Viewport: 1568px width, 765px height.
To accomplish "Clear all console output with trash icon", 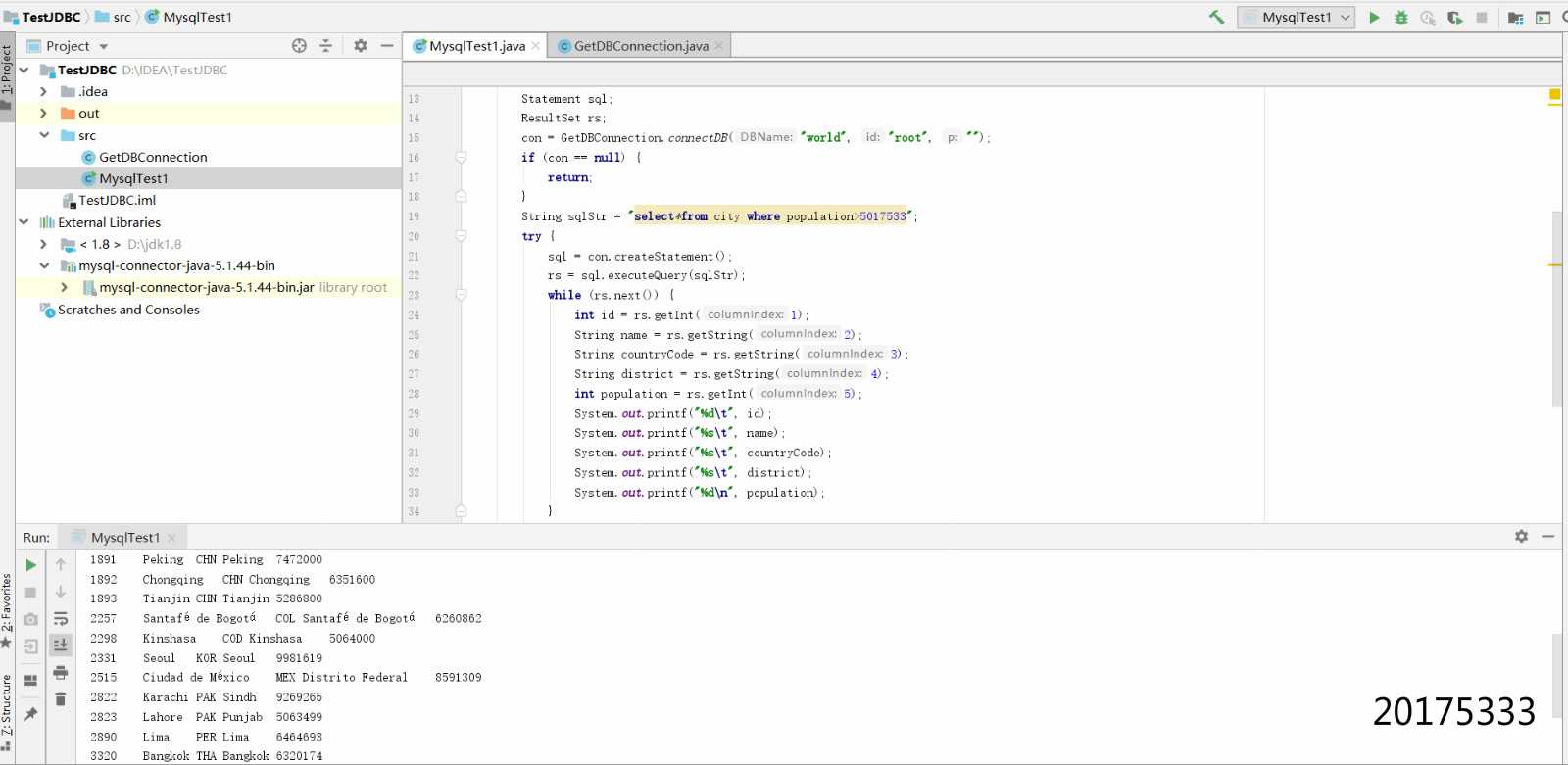I will tap(60, 698).
